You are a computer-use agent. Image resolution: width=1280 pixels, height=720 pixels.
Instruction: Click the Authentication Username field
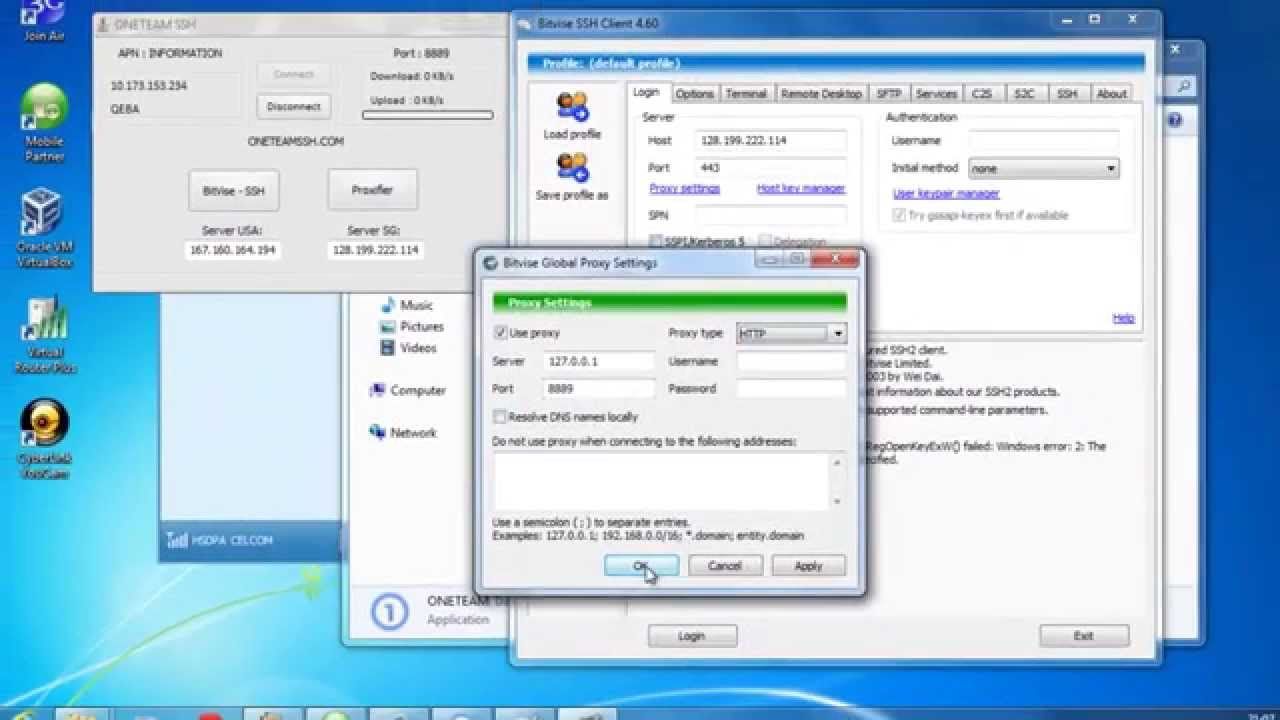tap(1043, 141)
